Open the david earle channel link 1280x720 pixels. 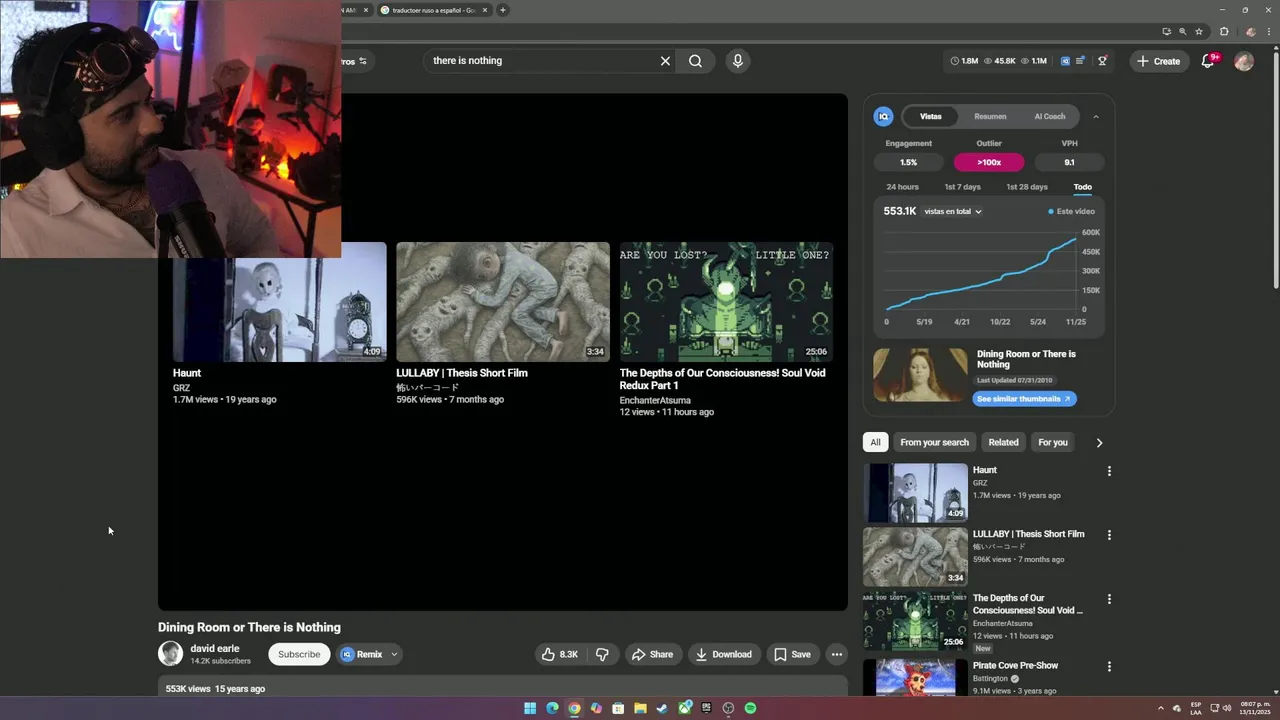coord(215,648)
